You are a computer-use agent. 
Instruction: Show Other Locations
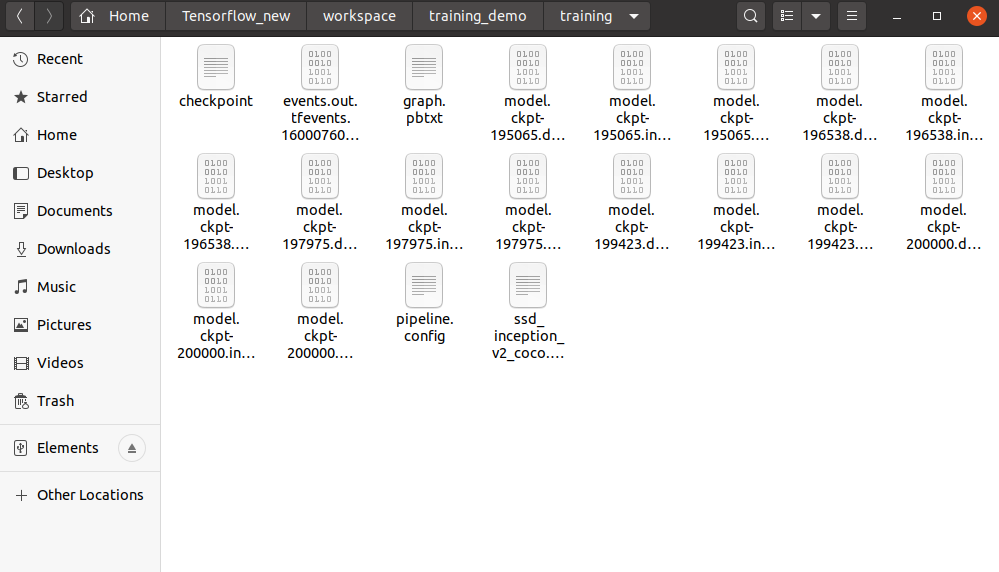pos(90,495)
